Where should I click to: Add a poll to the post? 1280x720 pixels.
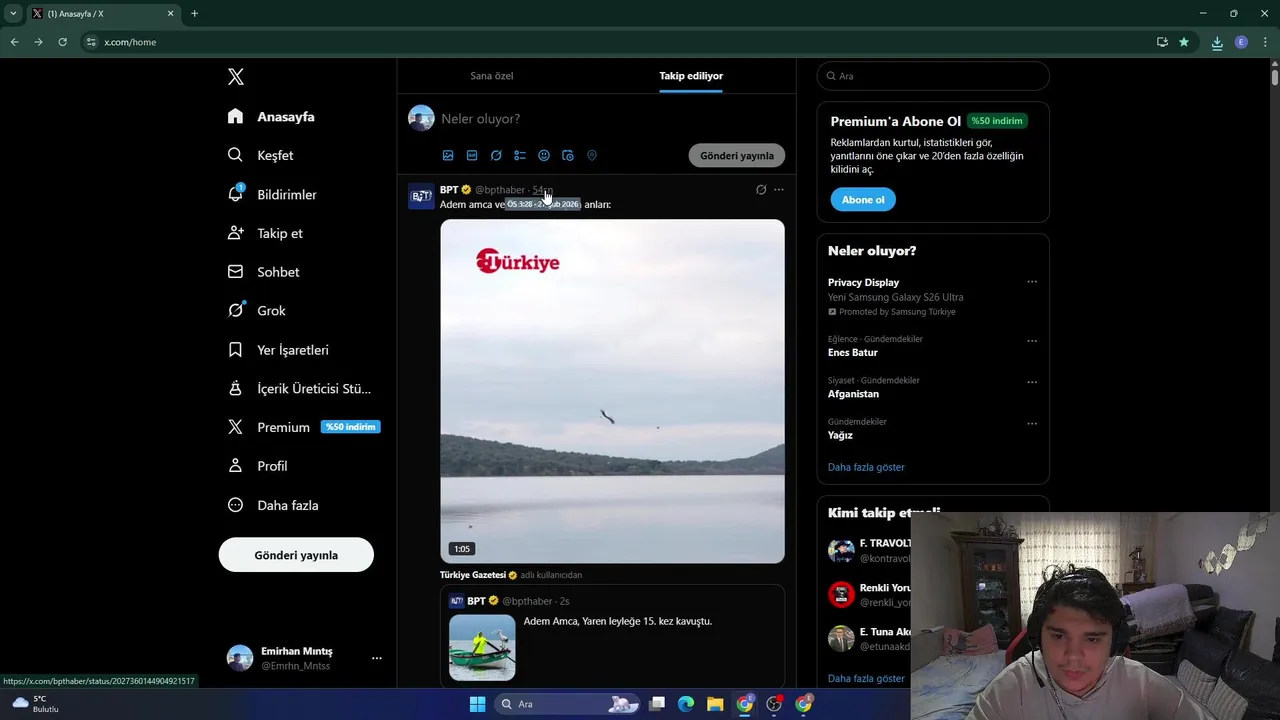(x=520, y=155)
